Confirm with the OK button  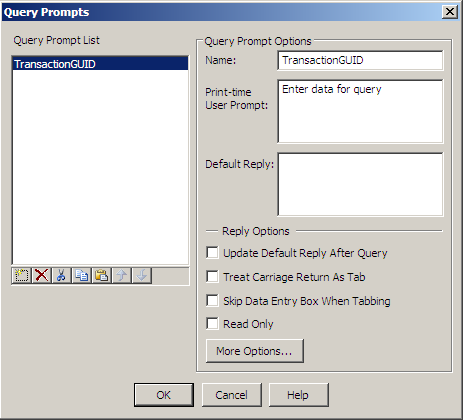pos(164,395)
